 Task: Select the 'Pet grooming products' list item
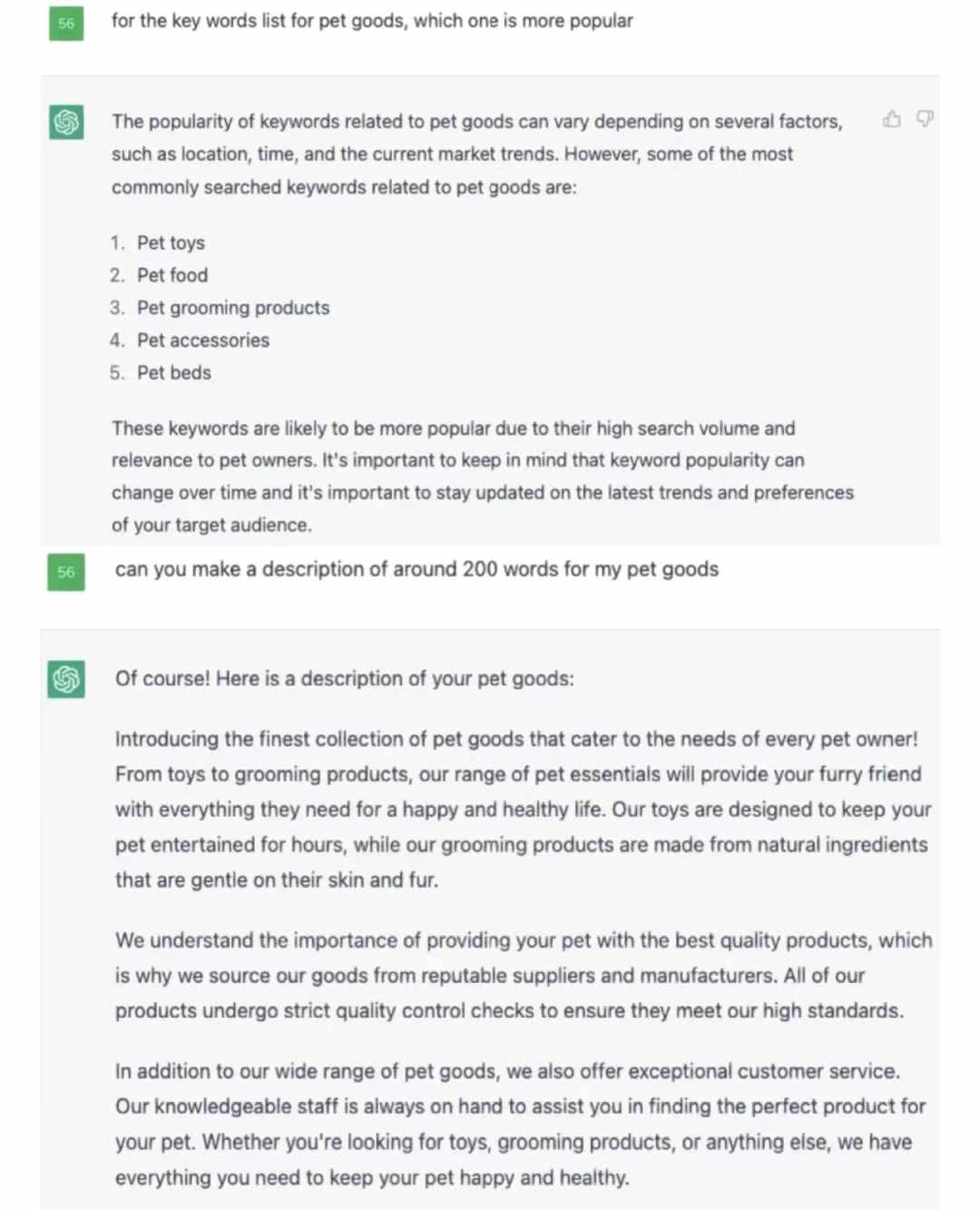point(233,308)
